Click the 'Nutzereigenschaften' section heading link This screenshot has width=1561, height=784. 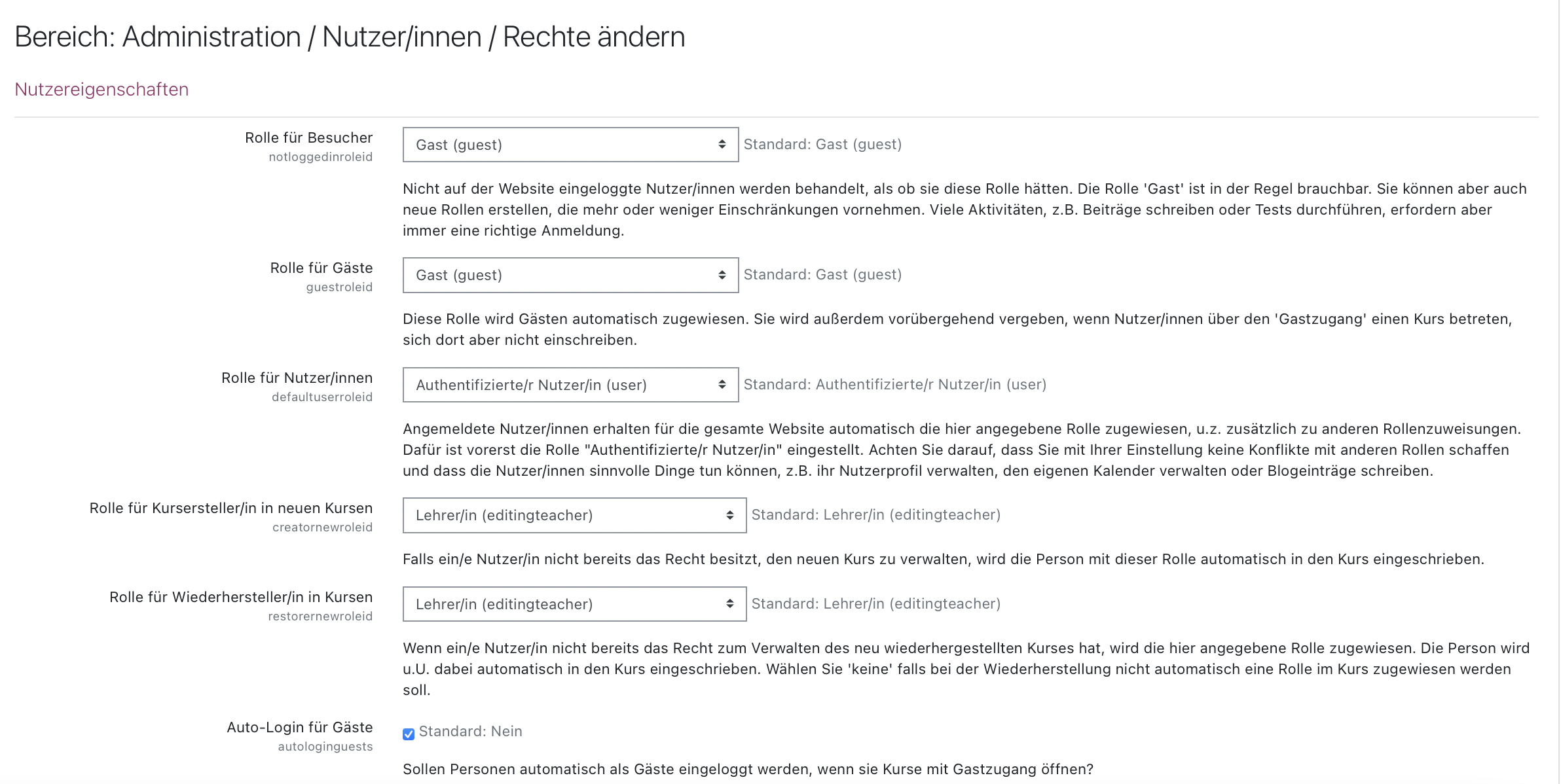(101, 89)
